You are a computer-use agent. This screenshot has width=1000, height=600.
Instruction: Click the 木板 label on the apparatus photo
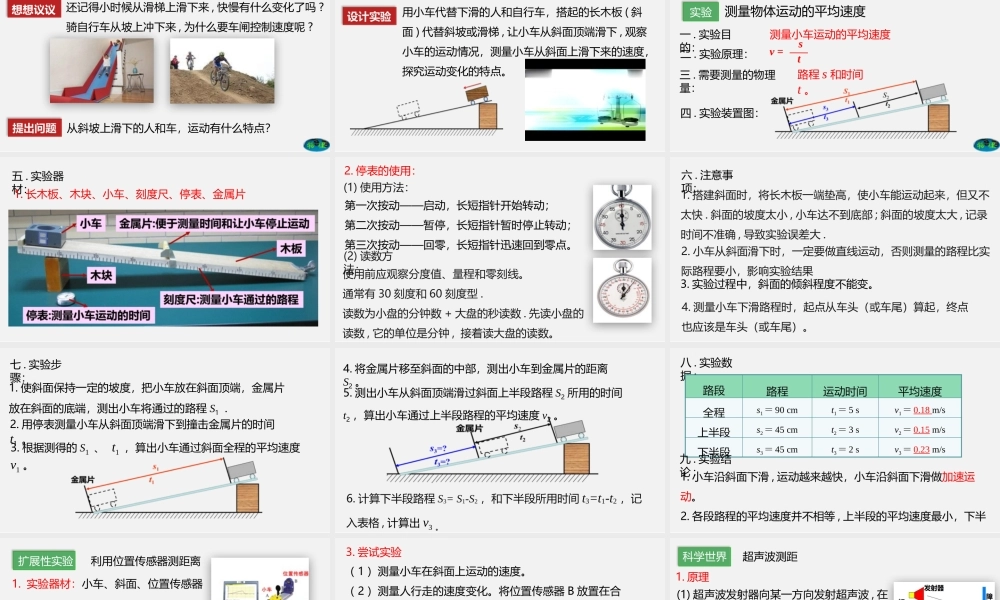coord(291,248)
